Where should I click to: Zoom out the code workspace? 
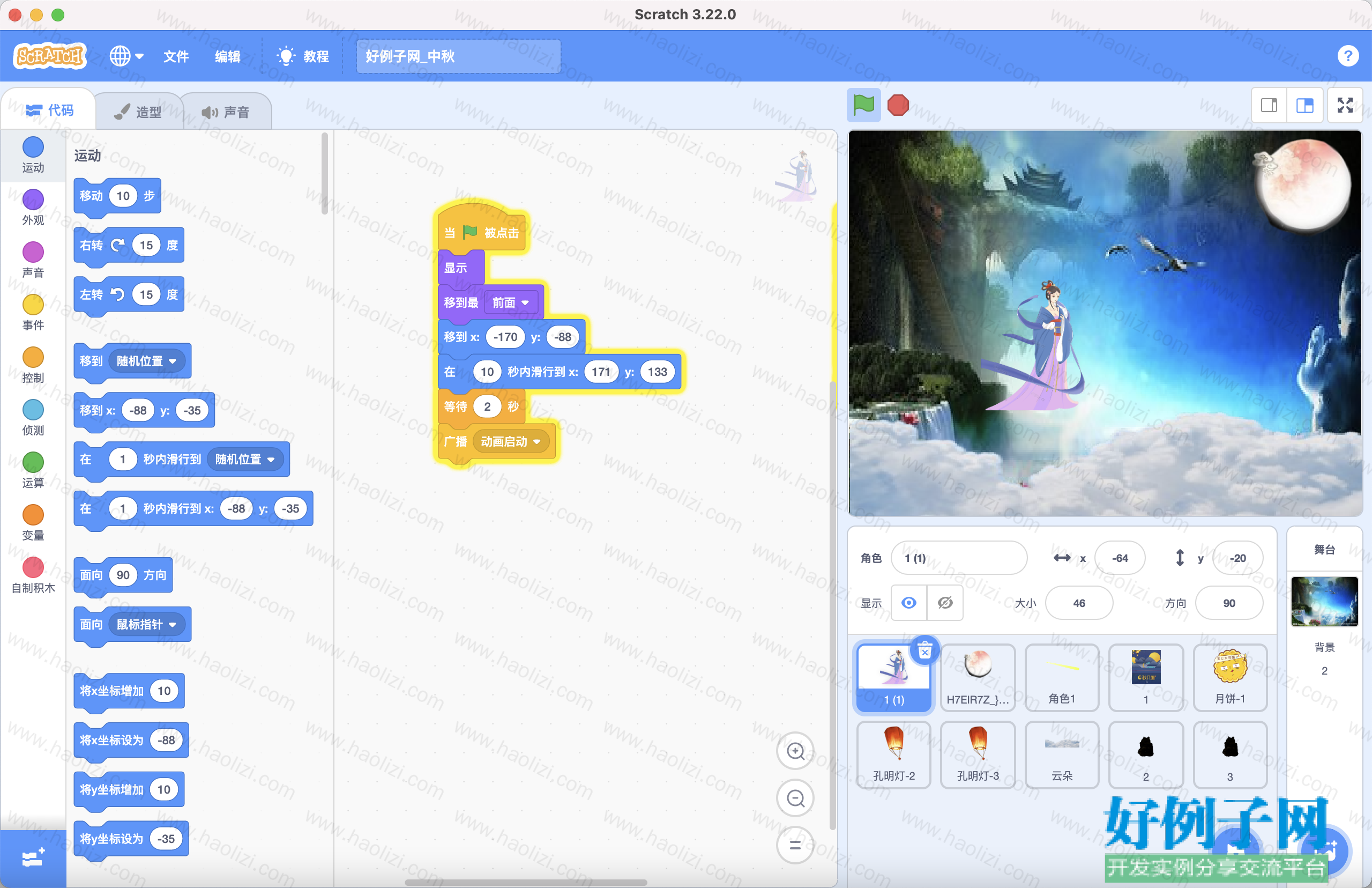coord(795,798)
